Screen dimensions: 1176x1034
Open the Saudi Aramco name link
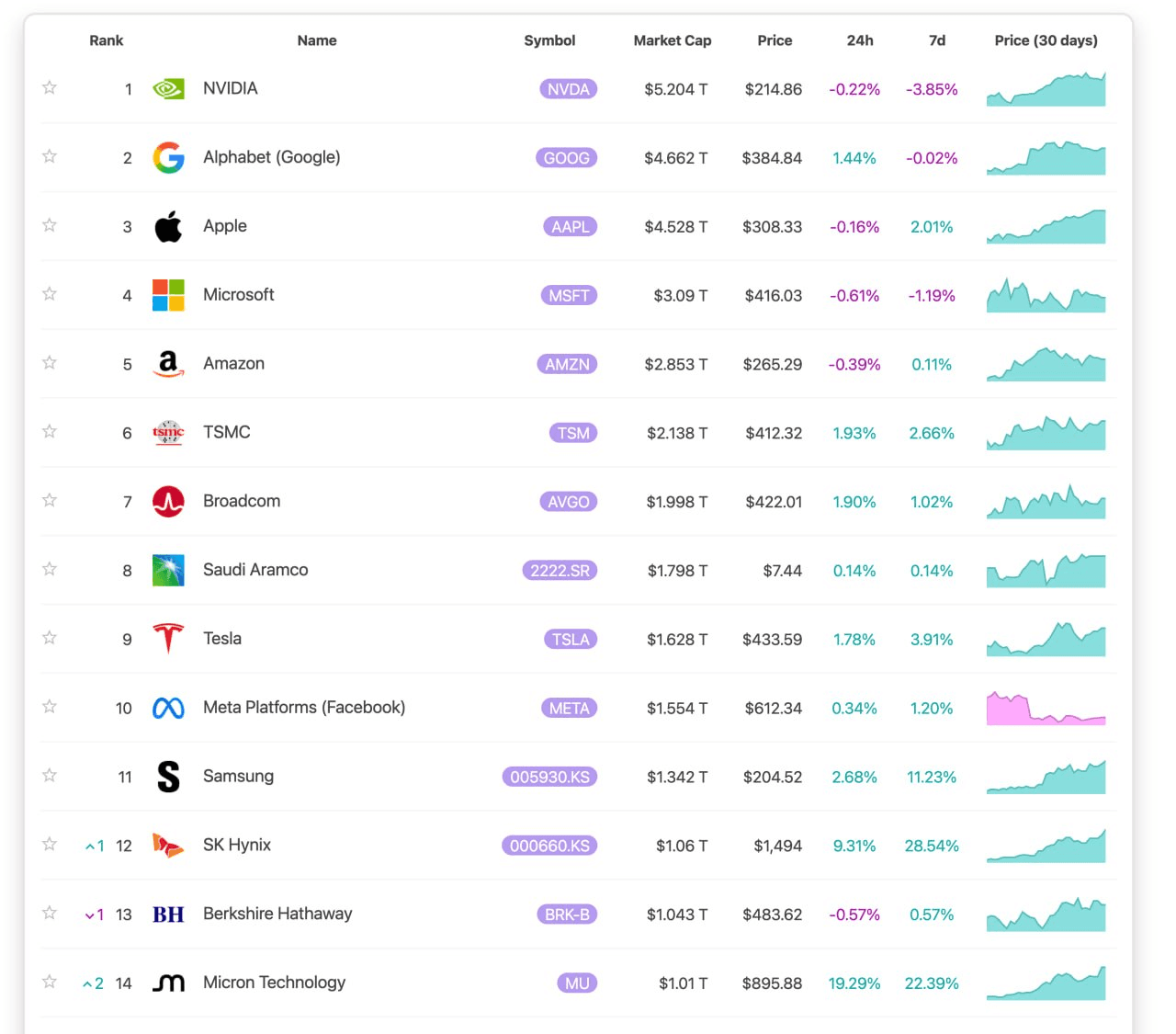tap(255, 570)
